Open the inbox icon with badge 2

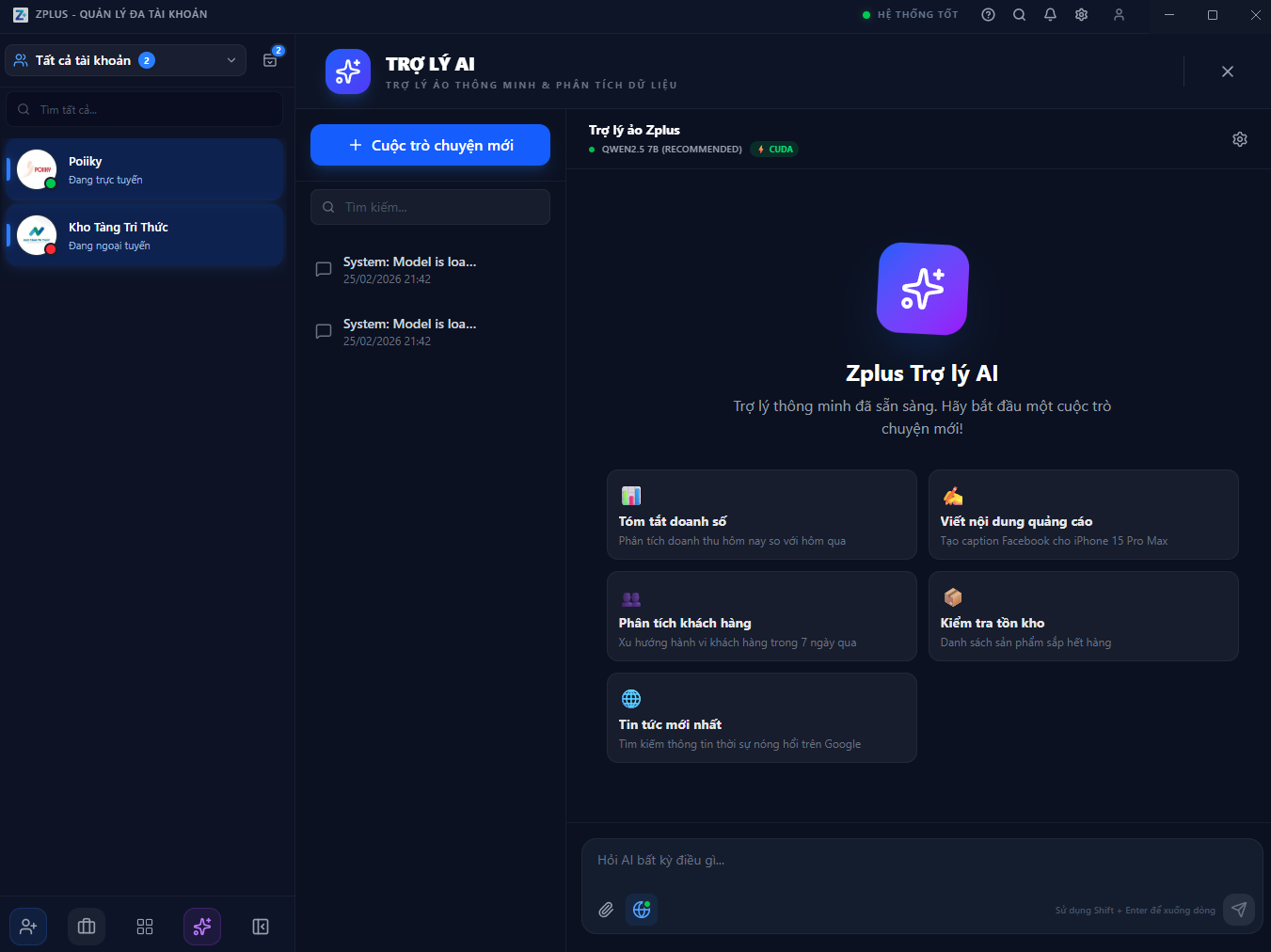pos(270,60)
